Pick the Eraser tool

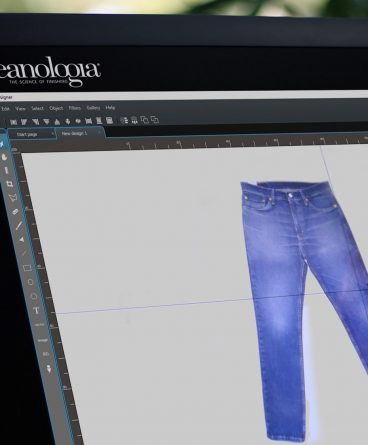tap(15, 211)
